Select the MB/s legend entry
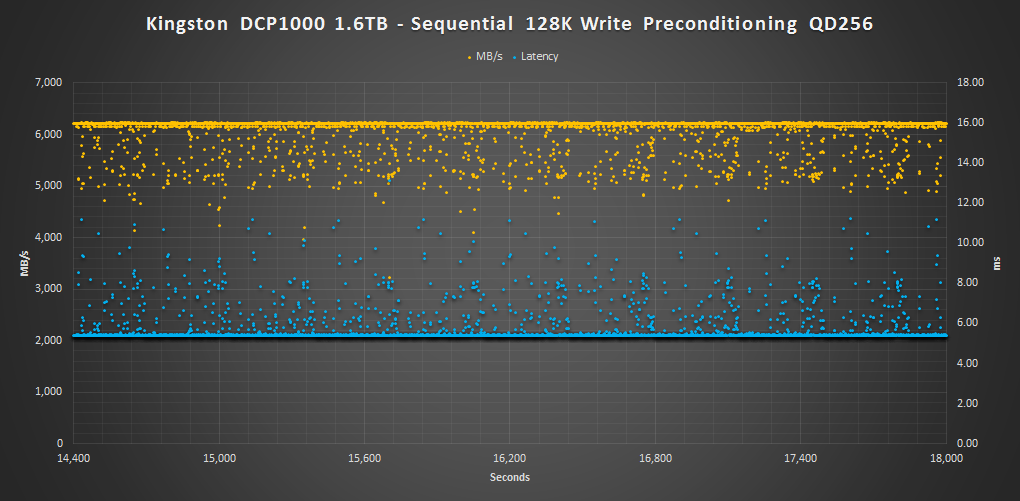The width and height of the screenshot is (1020, 501). tap(485, 57)
